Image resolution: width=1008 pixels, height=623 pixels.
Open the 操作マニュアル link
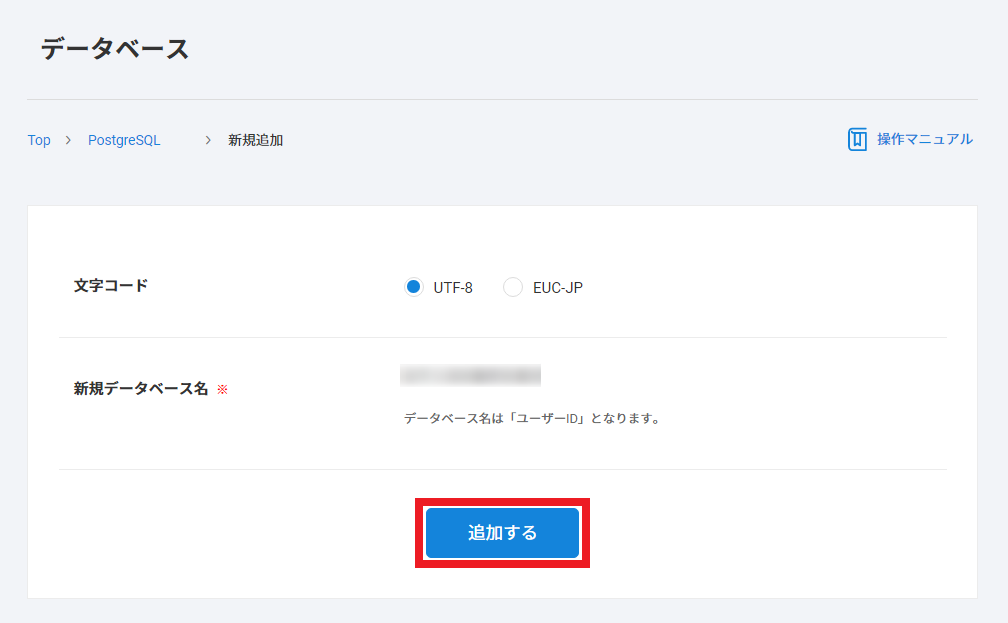pos(924,139)
